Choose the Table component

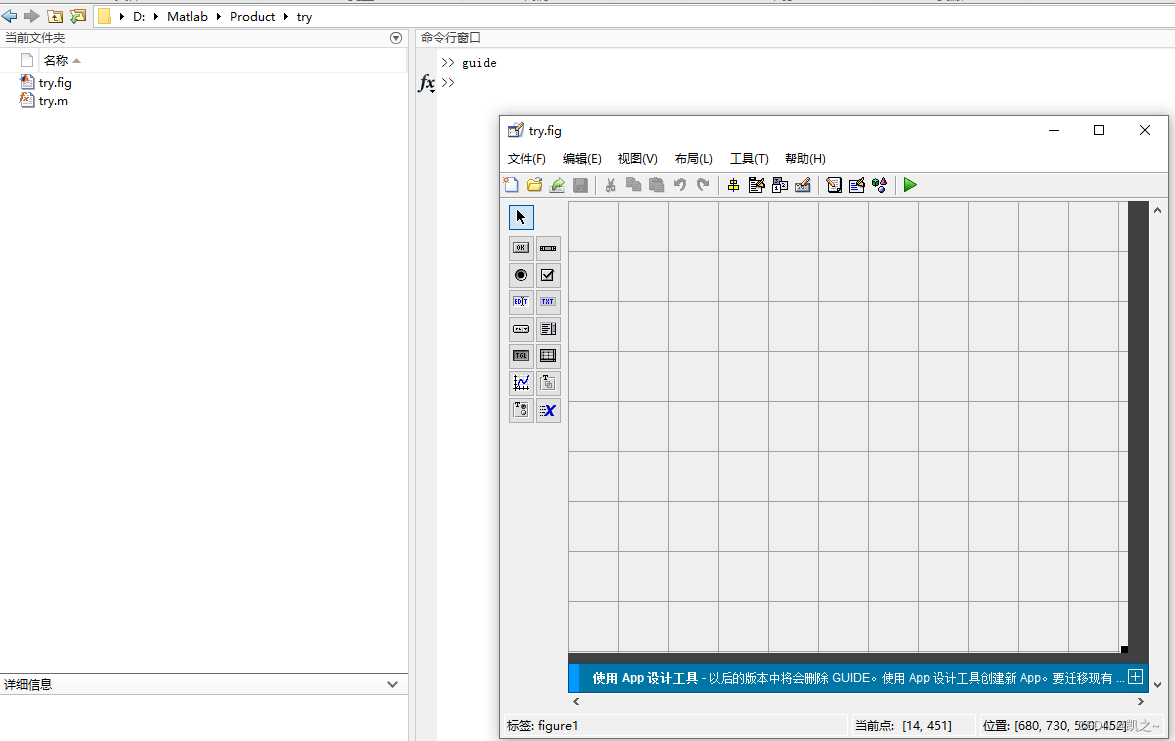tap(548, 356)
